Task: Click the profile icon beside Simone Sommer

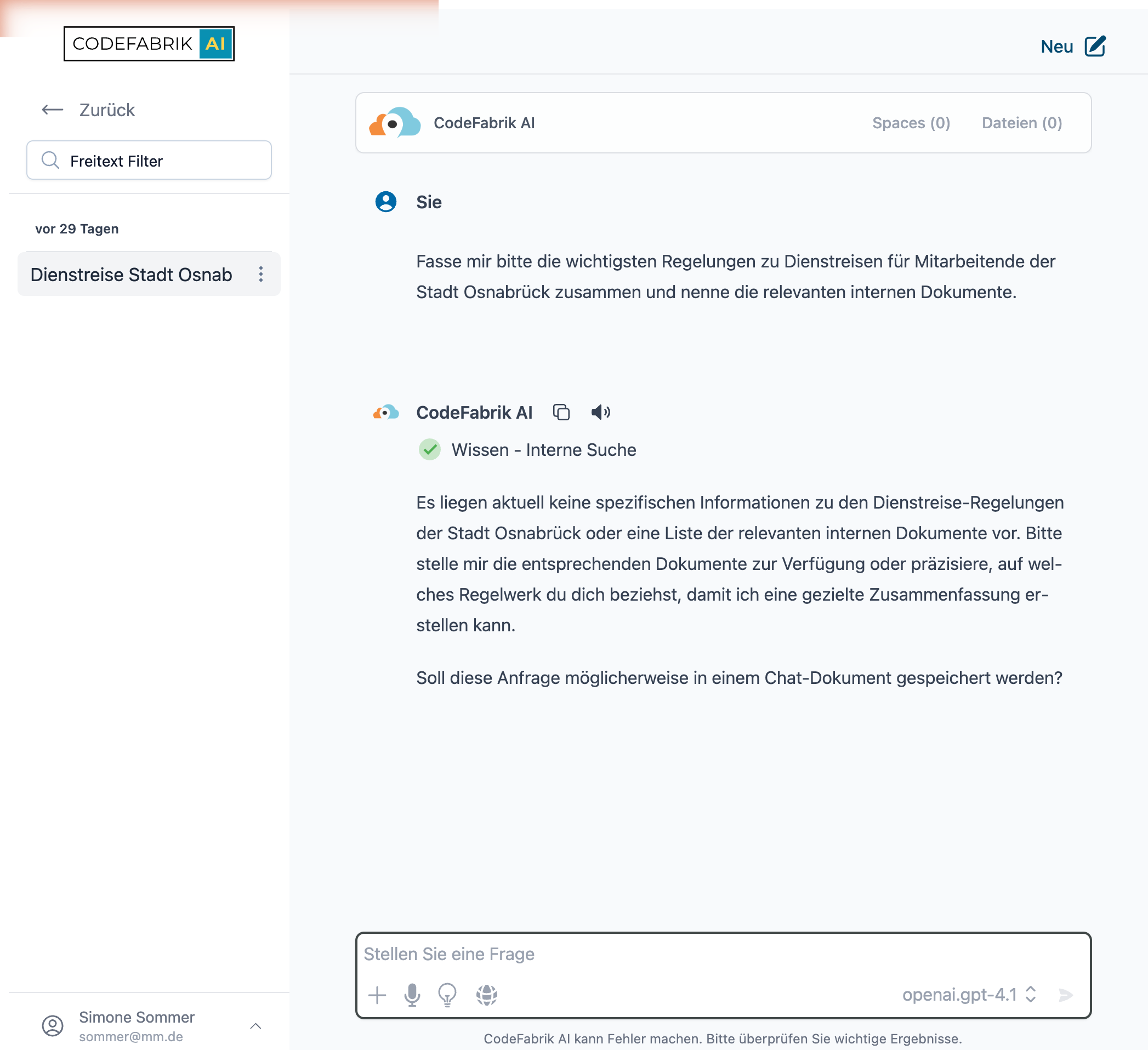Action: pyautogui.click(x=53, y=1025)
